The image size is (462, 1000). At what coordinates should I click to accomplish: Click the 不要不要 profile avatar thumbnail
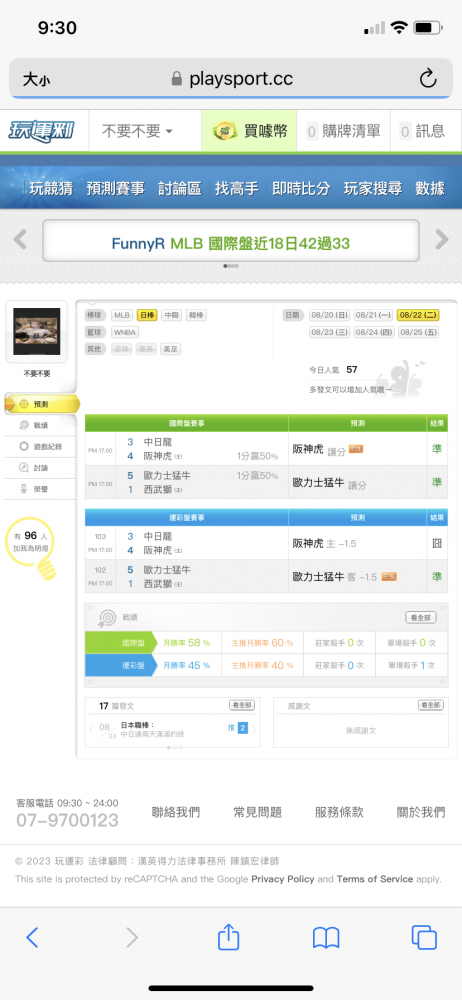point(37,332)
